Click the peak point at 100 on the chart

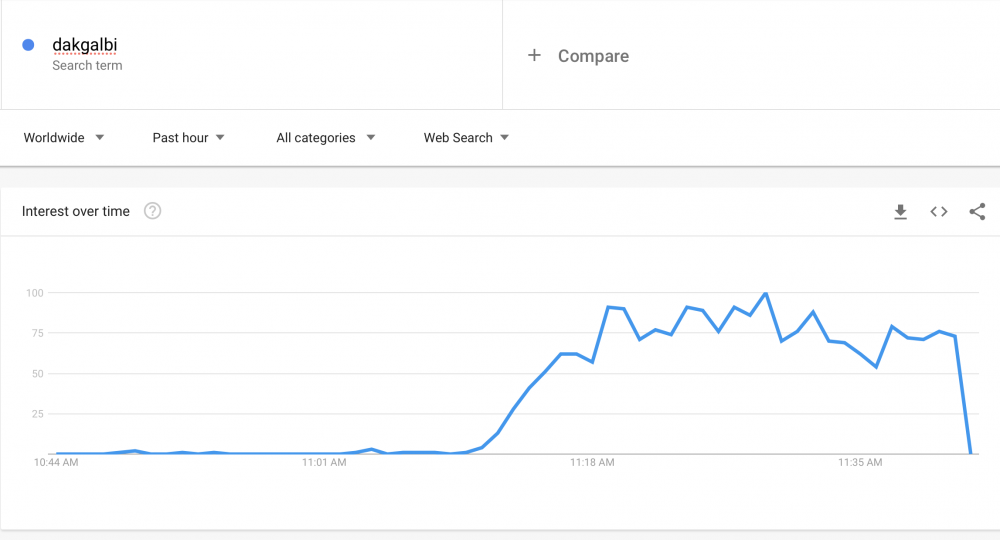click(x=765, y=293)
